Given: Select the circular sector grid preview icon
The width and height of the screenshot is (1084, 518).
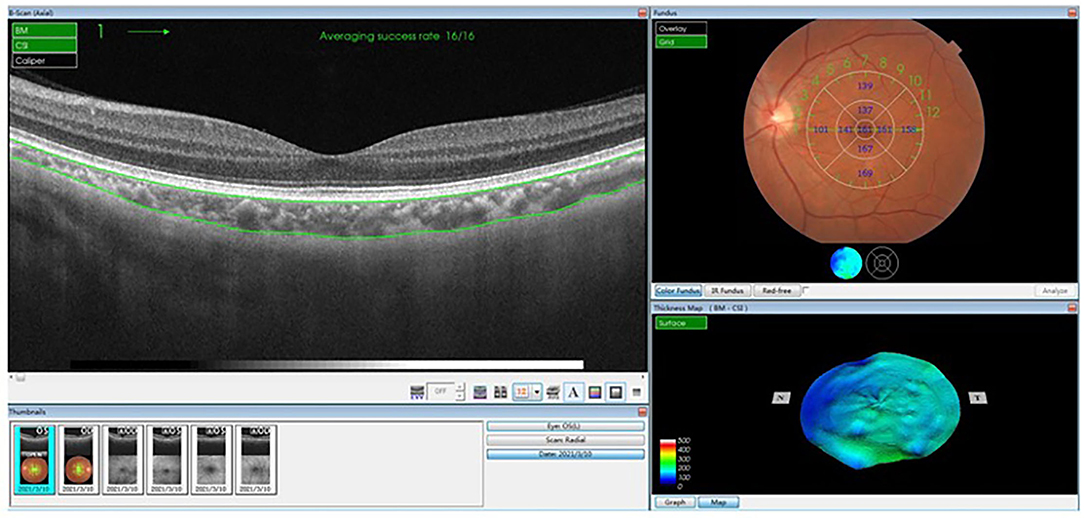Looking at the screenshot, I should 883,263.
